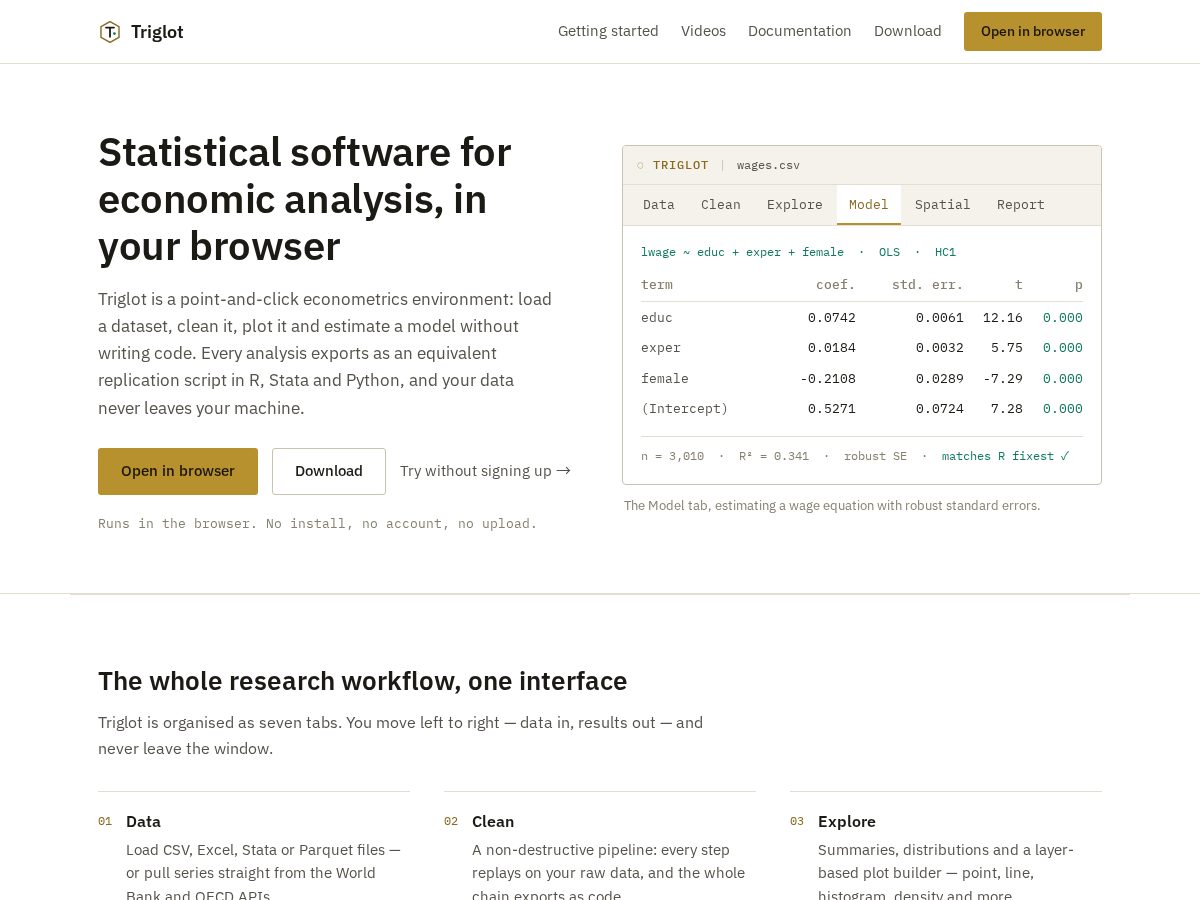Click the female row term

(665, 379)
